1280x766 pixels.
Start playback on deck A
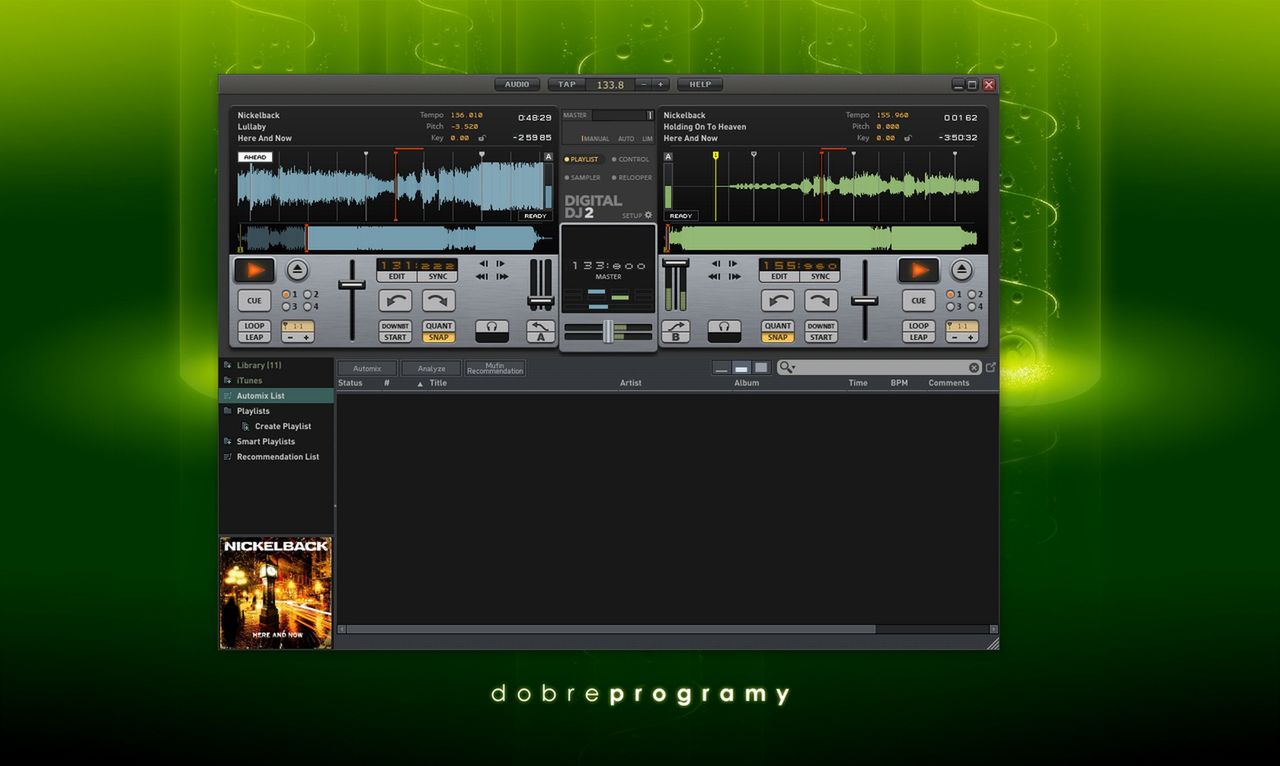[254, 270]
